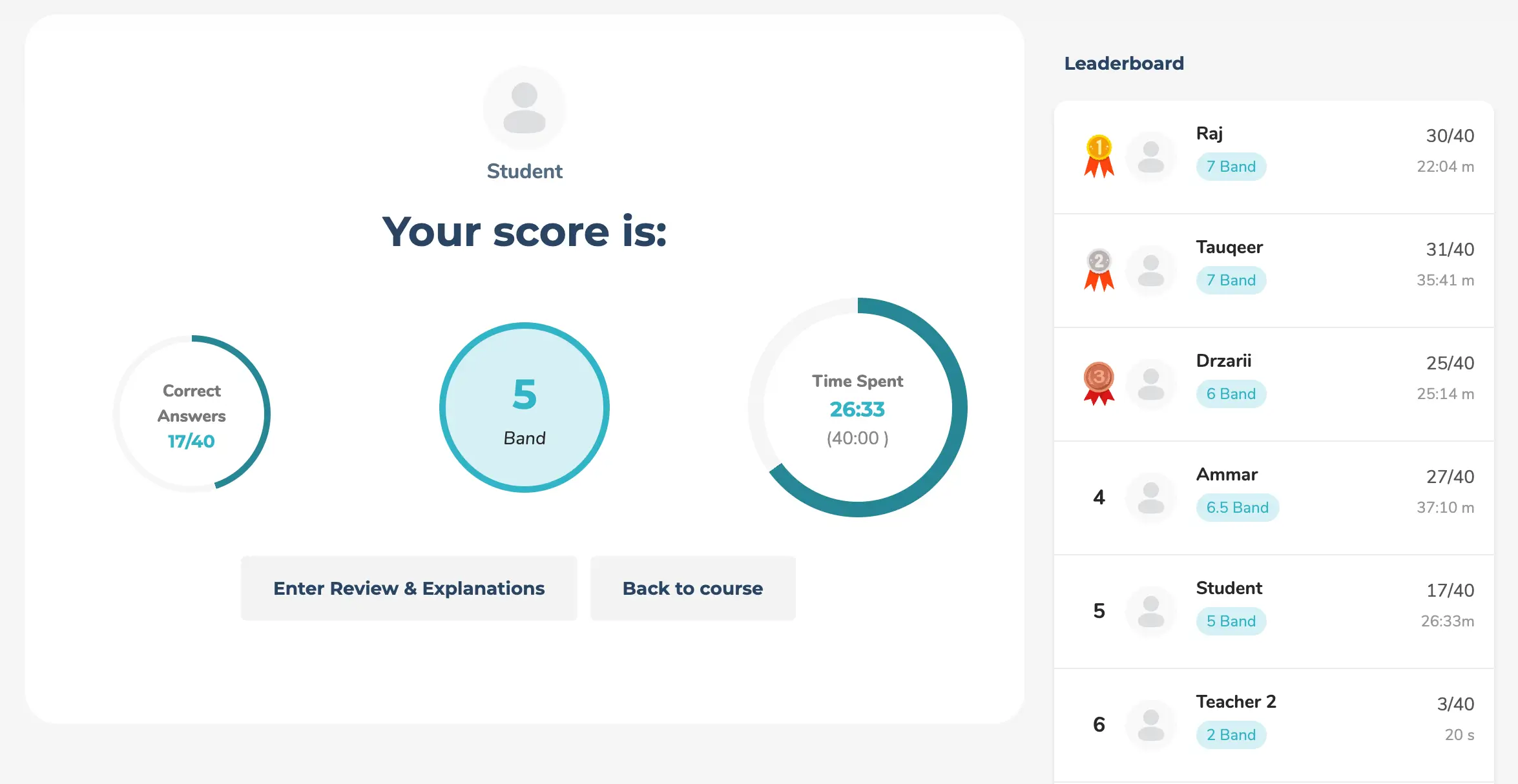Open Enter Review & Explanations

click(x=409, y=588)
